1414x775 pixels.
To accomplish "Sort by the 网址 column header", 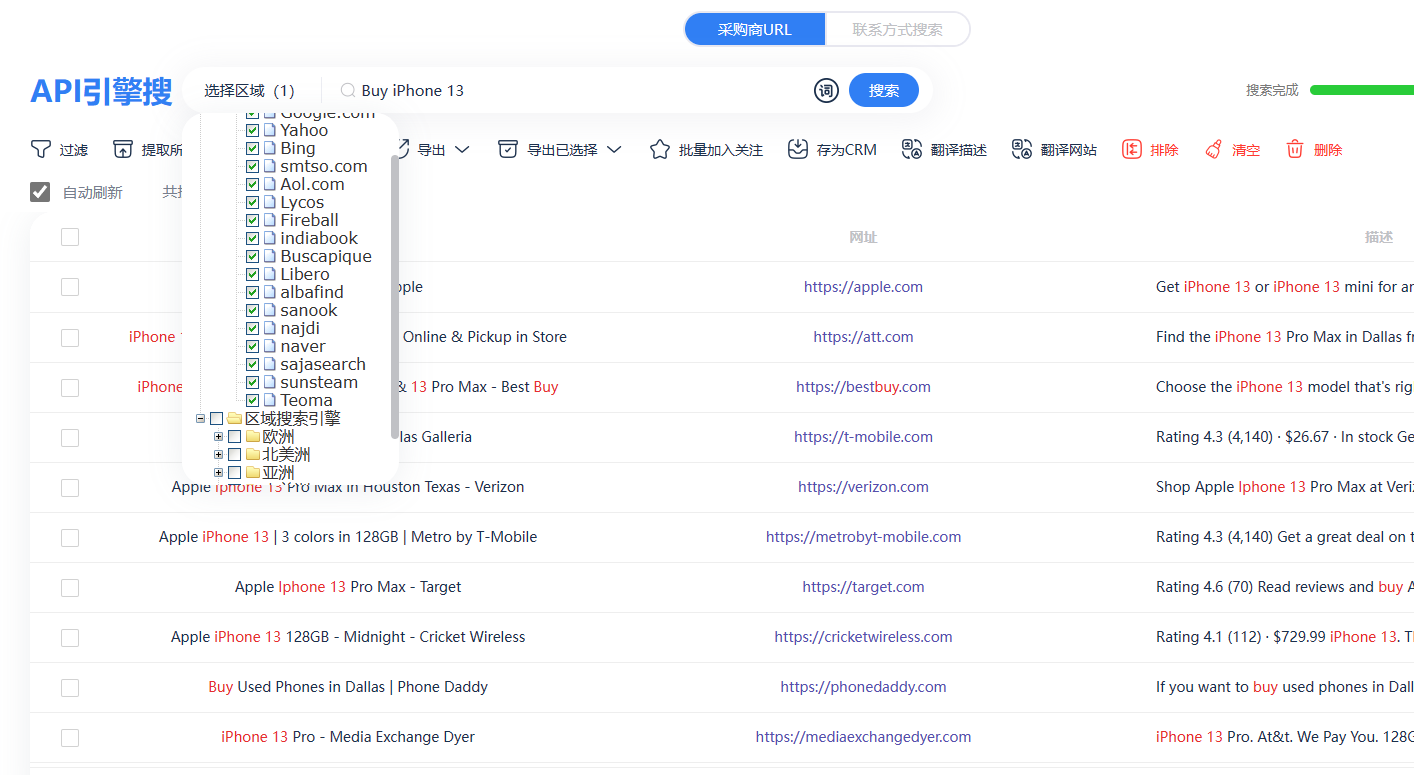I will tap(863, 237).
